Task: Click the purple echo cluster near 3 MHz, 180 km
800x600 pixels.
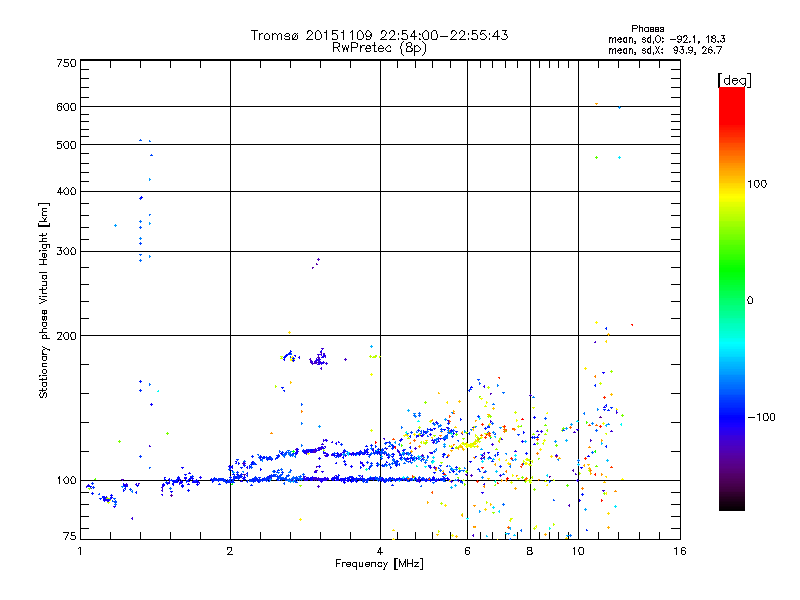Action: [x=319, y=359]
